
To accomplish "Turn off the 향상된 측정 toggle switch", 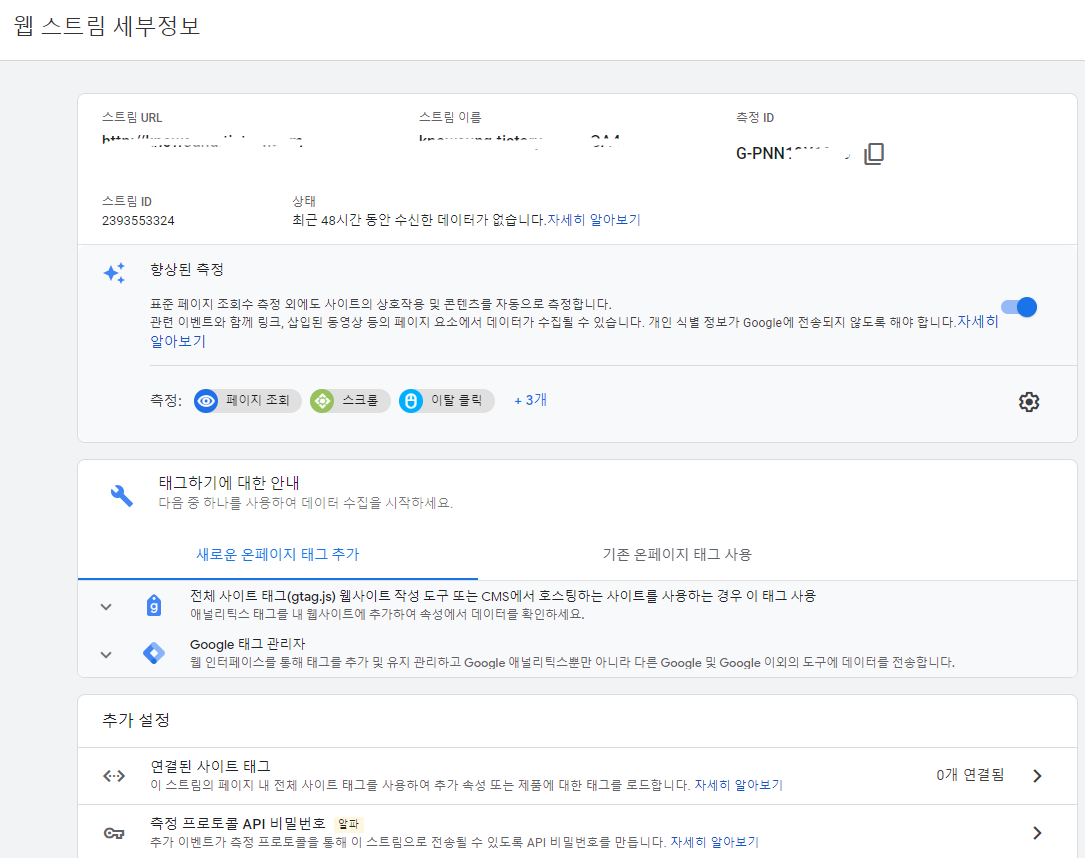I will [x=1019, y=307].
